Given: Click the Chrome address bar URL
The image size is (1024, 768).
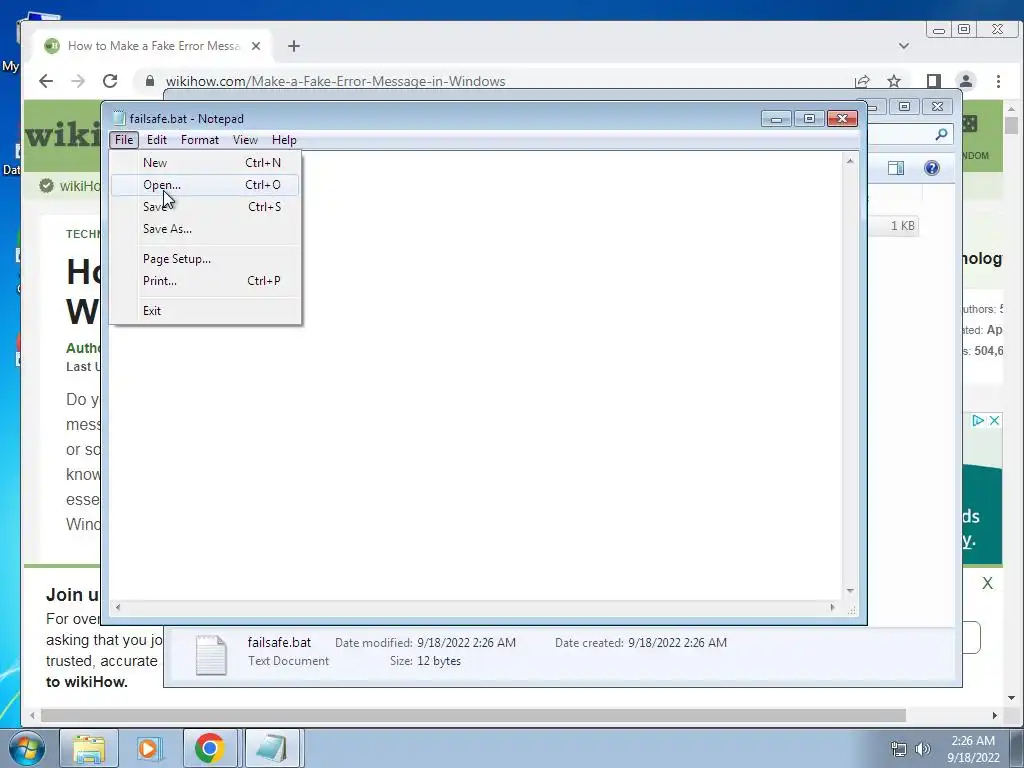Looking at the screenshot, I should 335,82.
